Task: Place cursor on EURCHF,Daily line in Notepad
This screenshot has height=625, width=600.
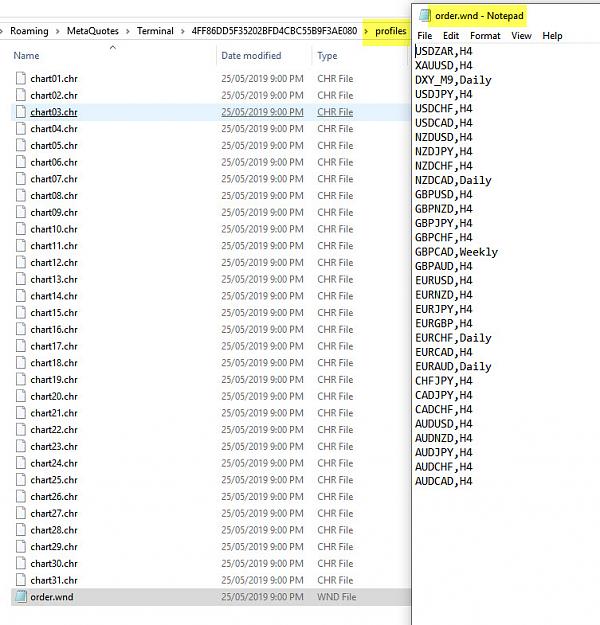Action: pos(453,338)
